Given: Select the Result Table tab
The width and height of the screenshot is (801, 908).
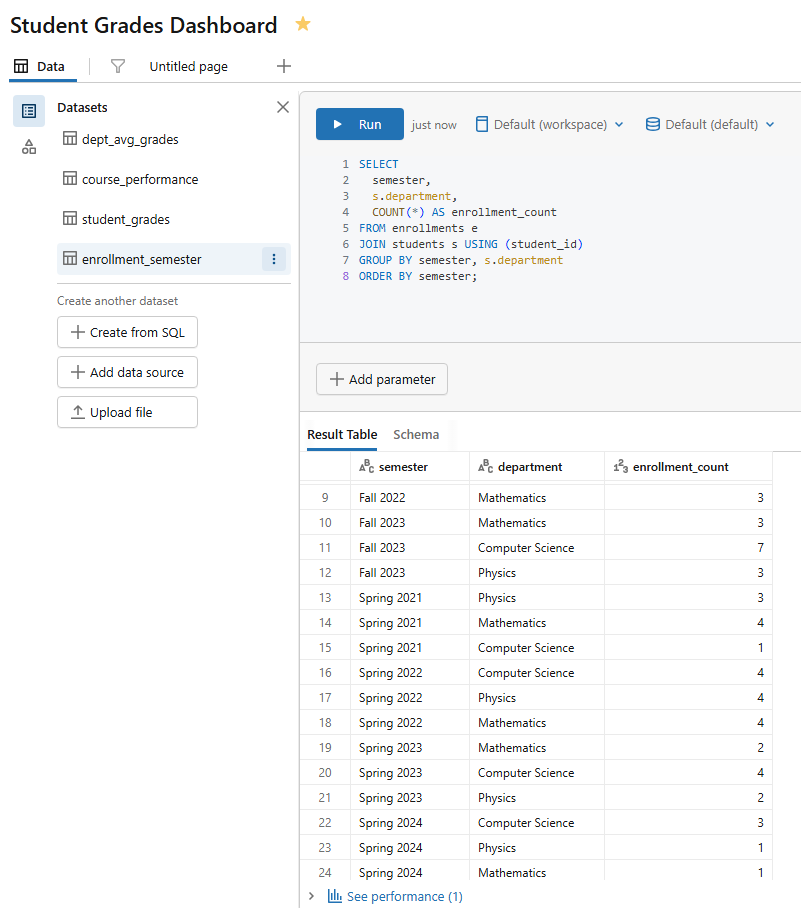Looking at the screenshot, I should [x=342, y=434].
